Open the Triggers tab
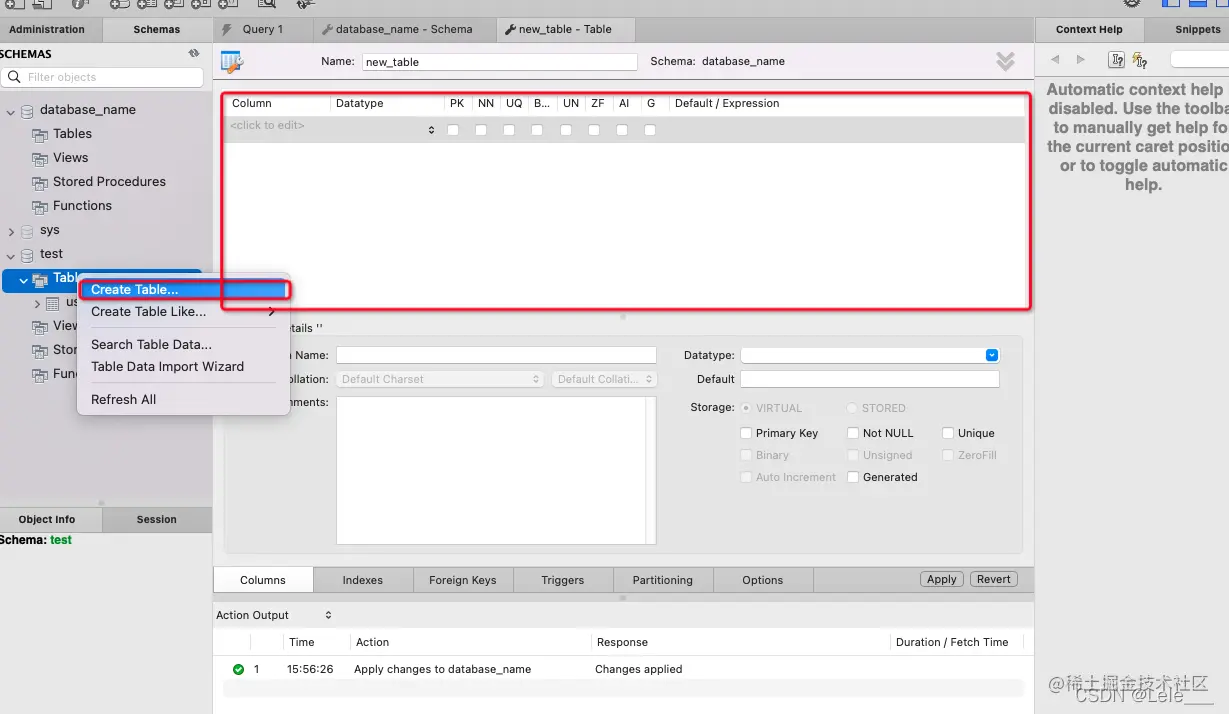Viewport: 1229px width, 714px height. coord(563,580)
